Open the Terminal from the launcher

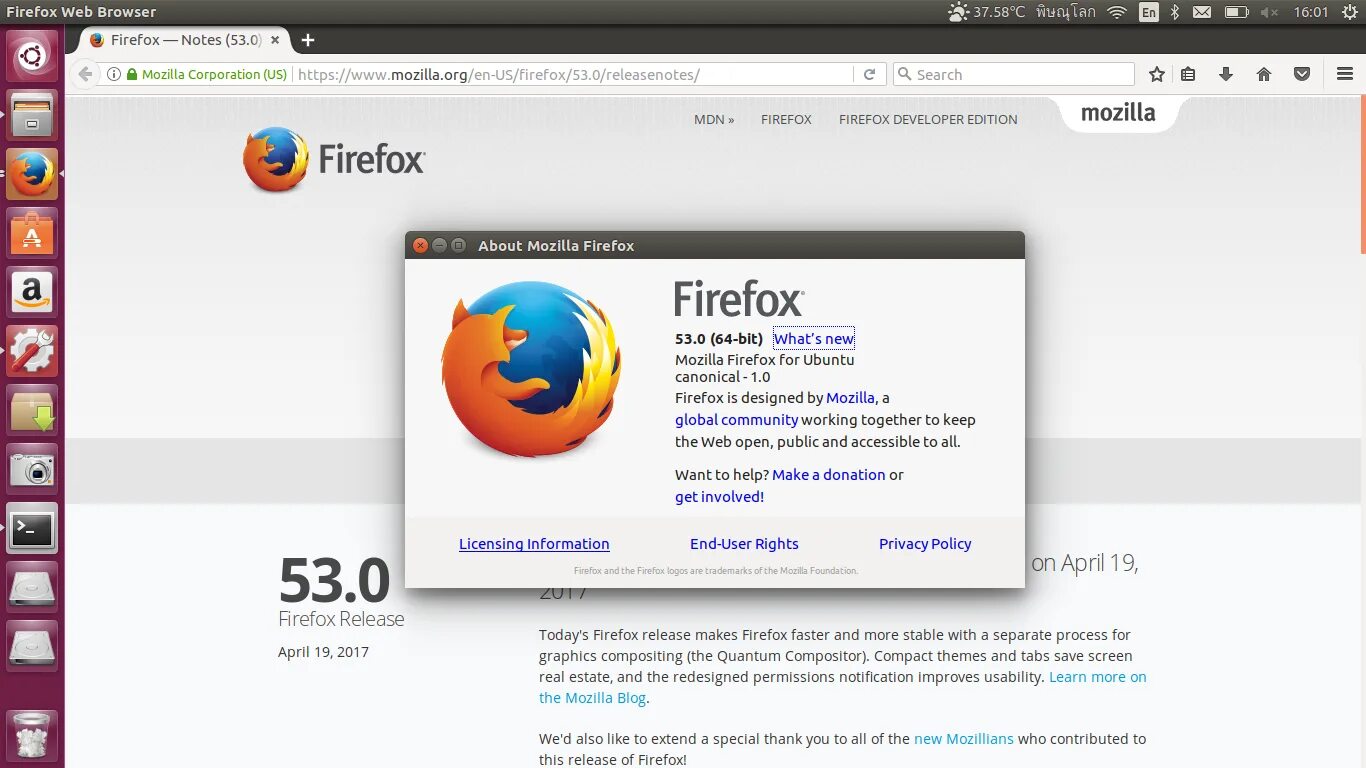(32, 527)
